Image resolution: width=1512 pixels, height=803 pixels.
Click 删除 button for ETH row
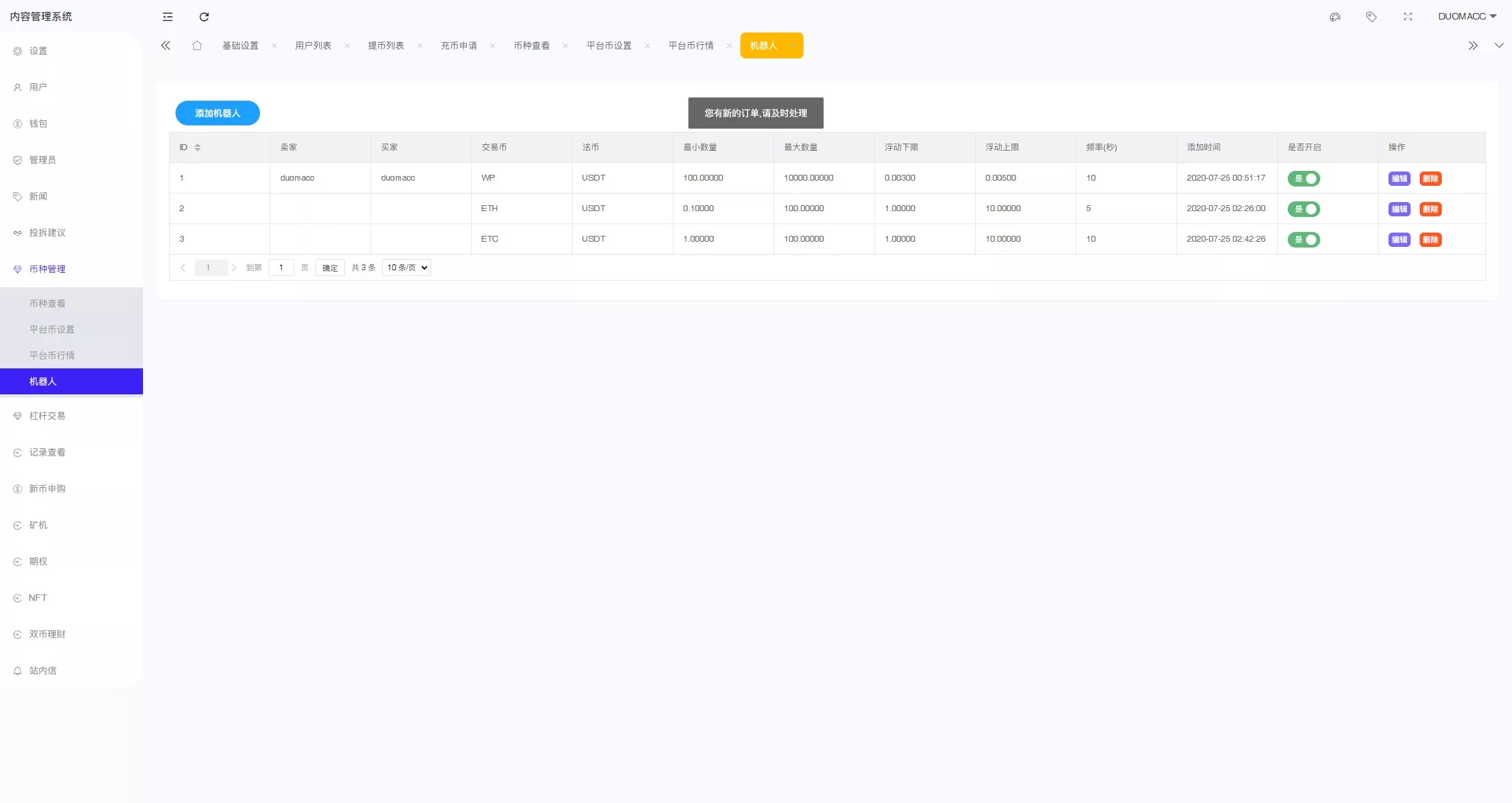[x=1430, y=209]
